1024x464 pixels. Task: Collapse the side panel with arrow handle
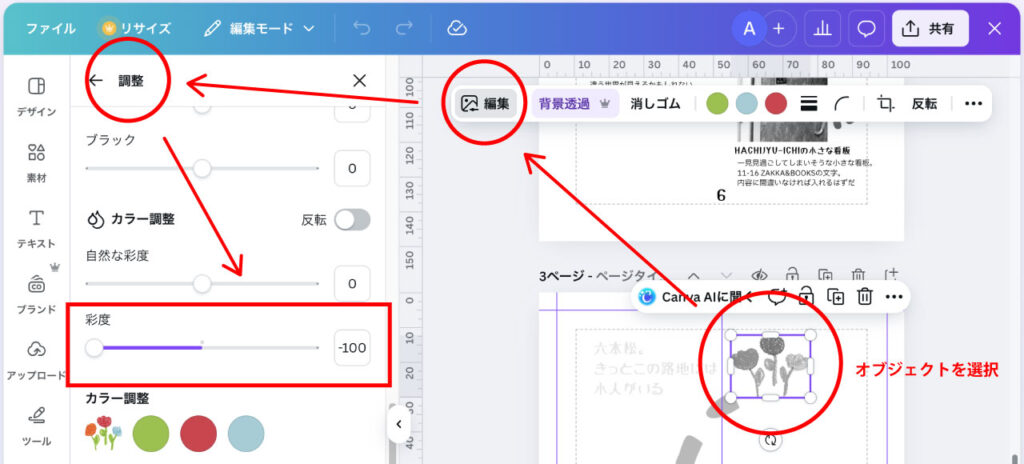[398, 424]
